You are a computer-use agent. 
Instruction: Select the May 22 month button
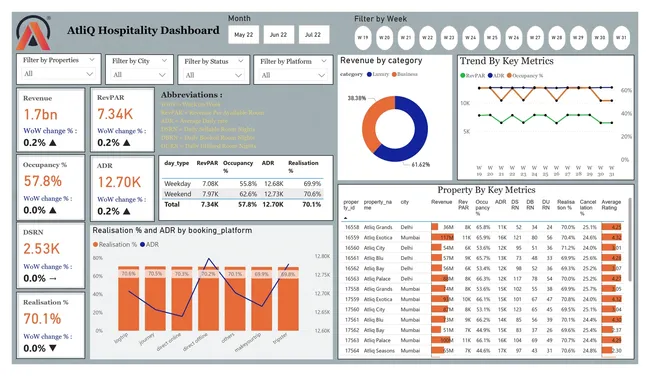(x=243, y=34)
